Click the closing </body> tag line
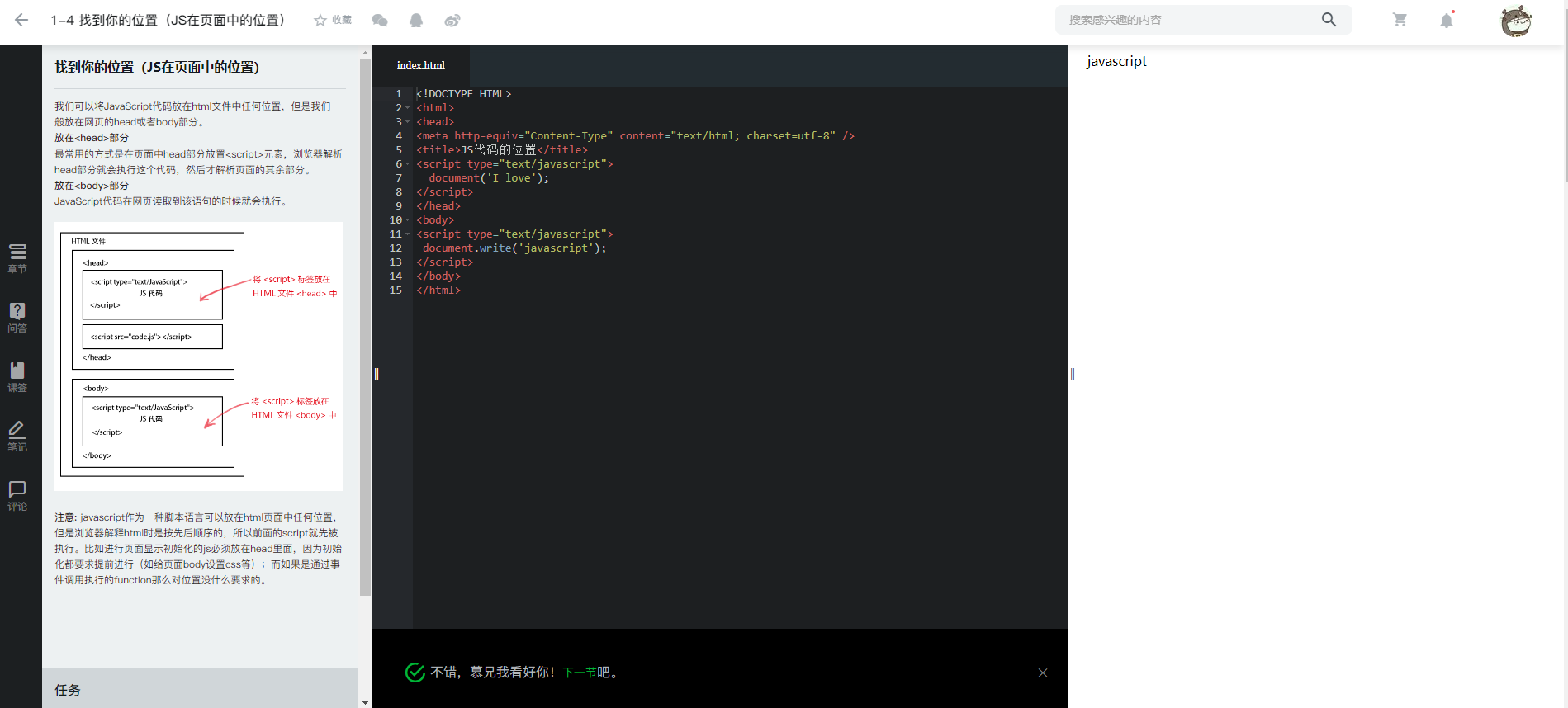 438,276
